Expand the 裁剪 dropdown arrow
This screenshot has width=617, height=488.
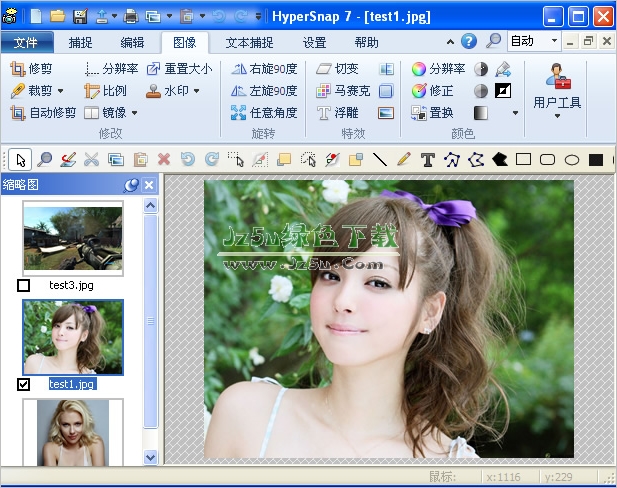click(61, 91)
